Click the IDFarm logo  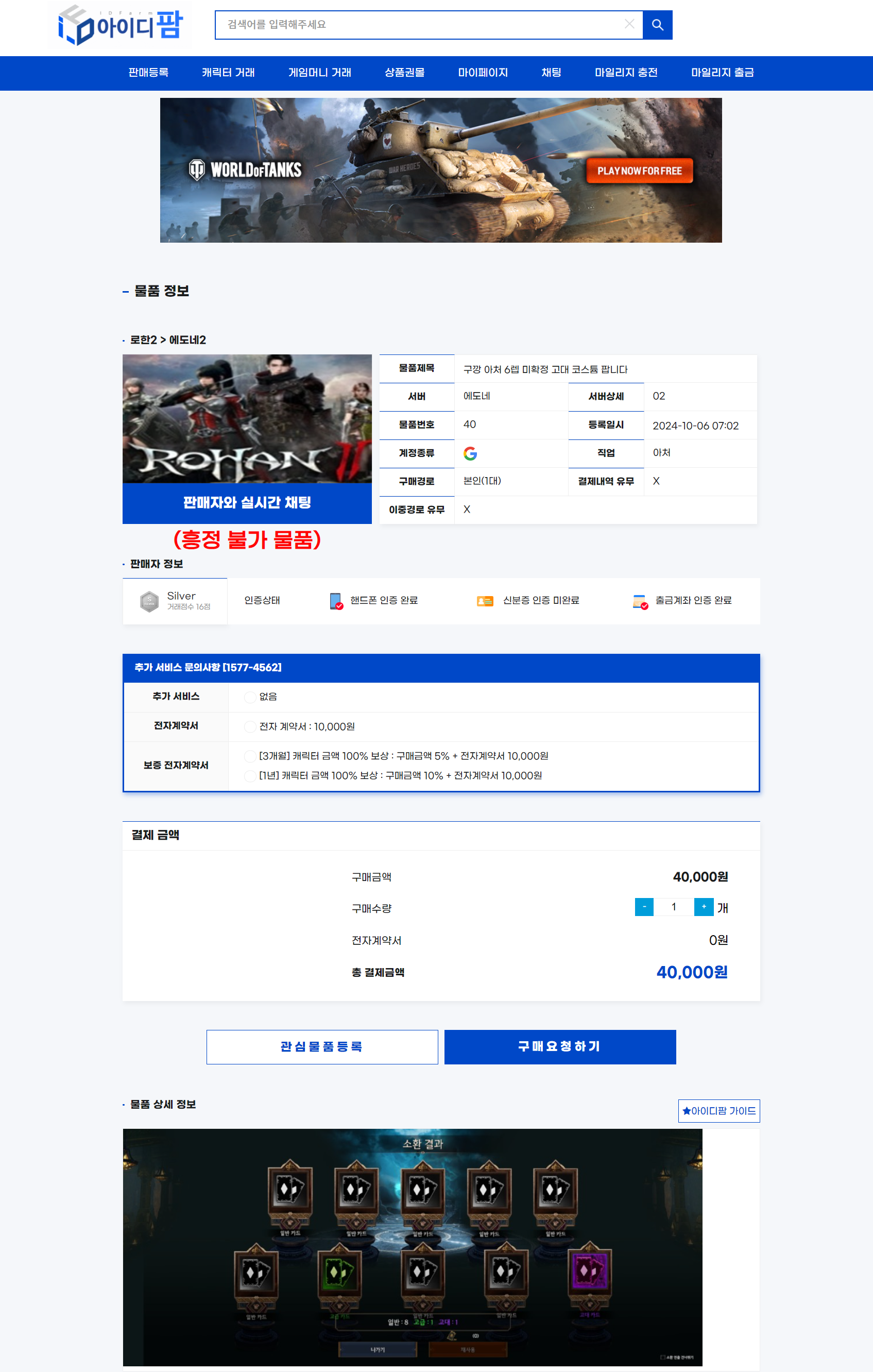[x=120, y=25]
